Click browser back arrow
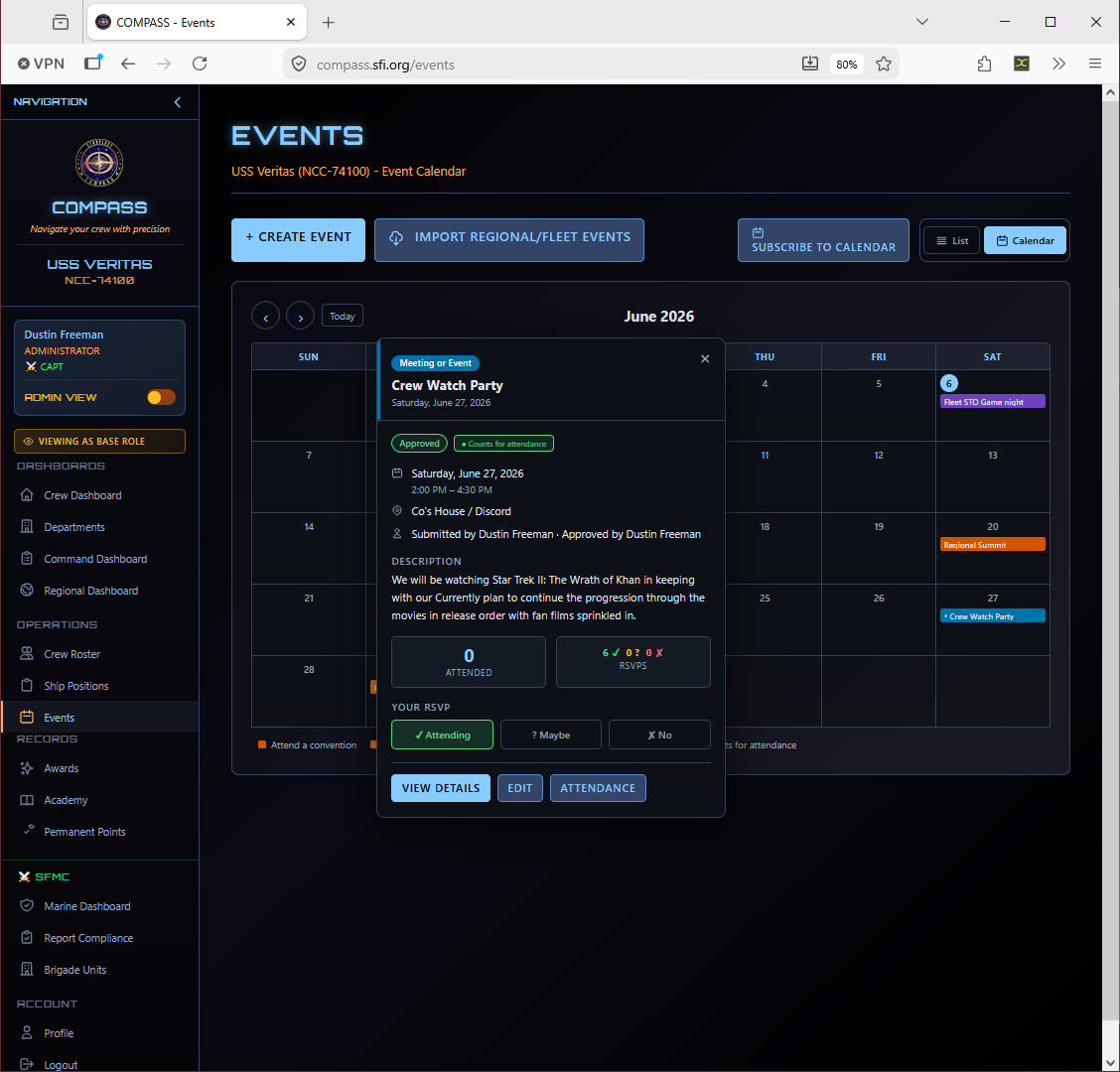 click(x=128, y=64)
